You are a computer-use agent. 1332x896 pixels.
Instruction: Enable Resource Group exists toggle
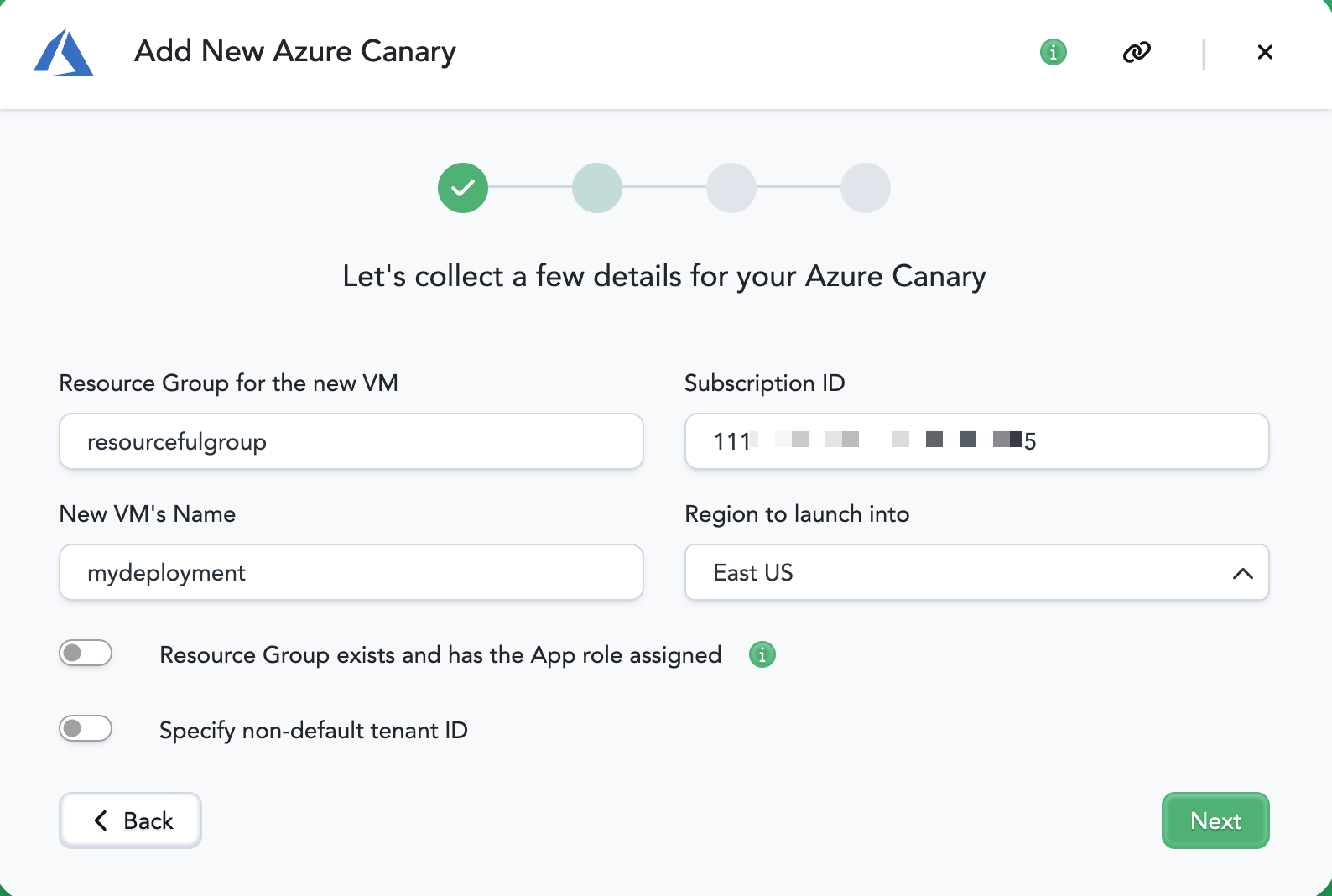click(x=86, y=653)
